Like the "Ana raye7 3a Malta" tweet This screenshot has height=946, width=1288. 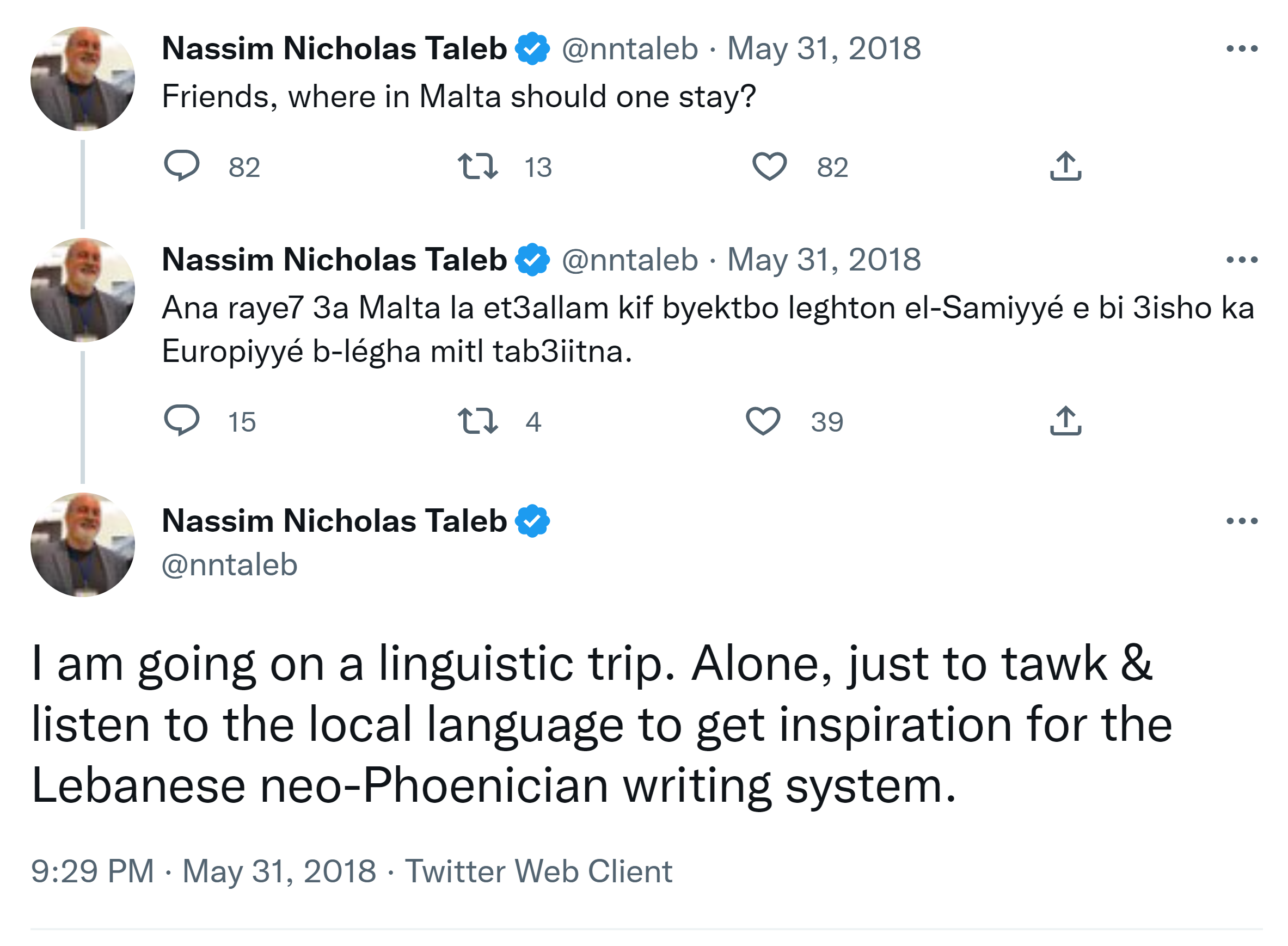coord(762,421)
